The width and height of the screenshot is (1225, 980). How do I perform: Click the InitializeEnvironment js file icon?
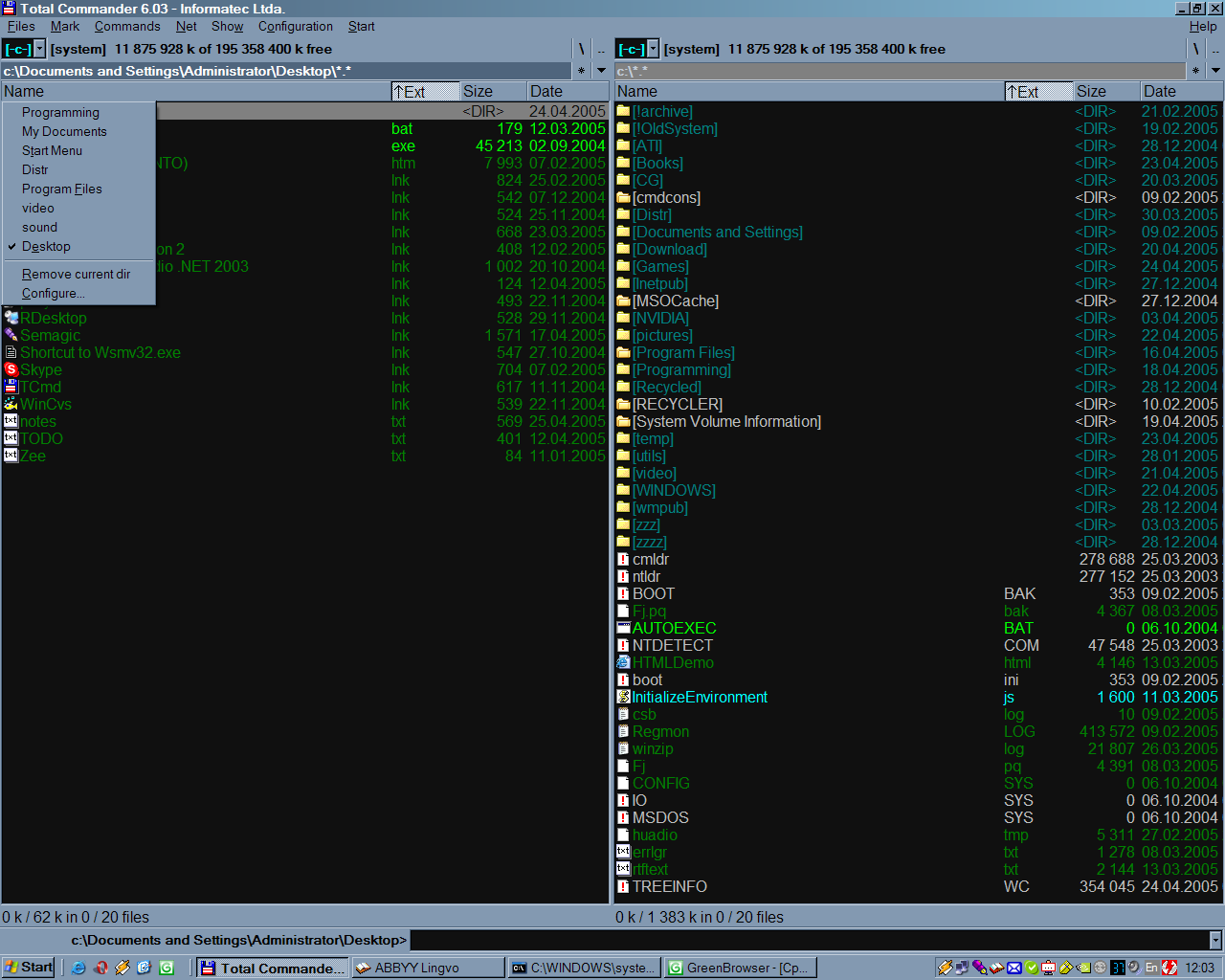coord(624,698)
